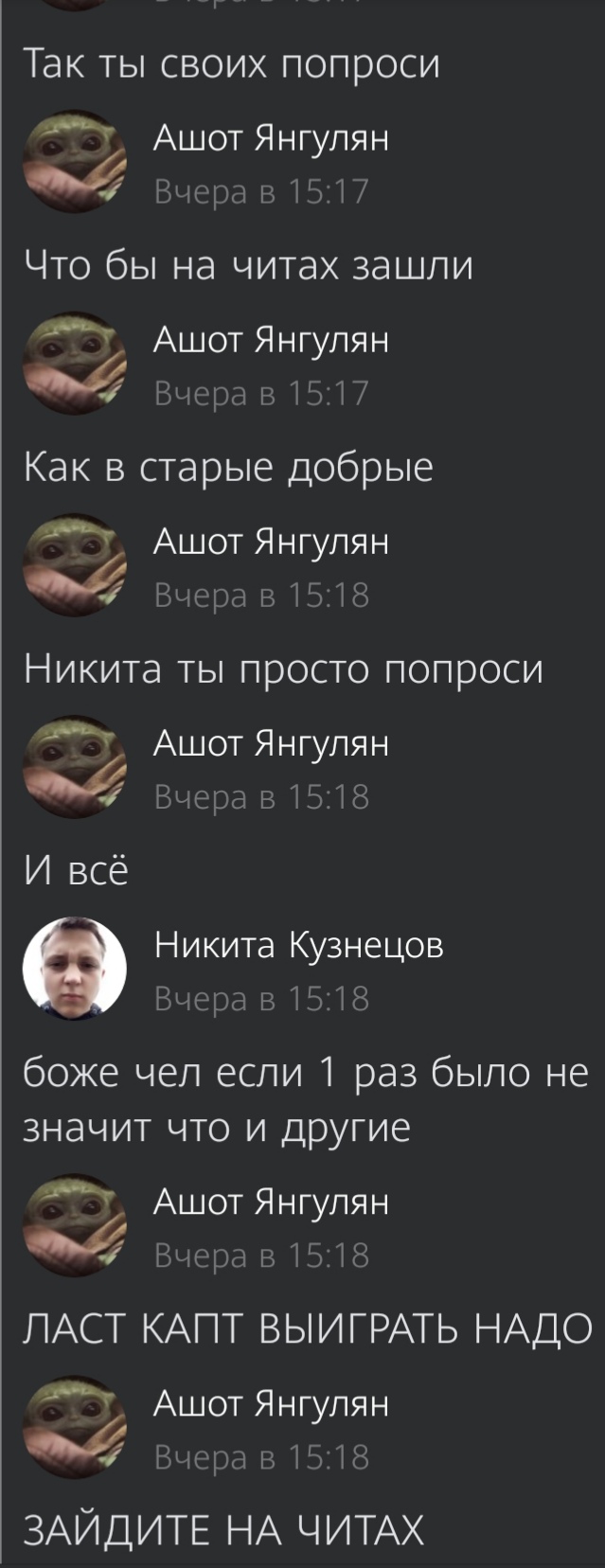Tap the "ЗАЙДИТЕ НА ЧИТАХ" message
This screenshot has width=605, height=1568.
coord(223,1530)
